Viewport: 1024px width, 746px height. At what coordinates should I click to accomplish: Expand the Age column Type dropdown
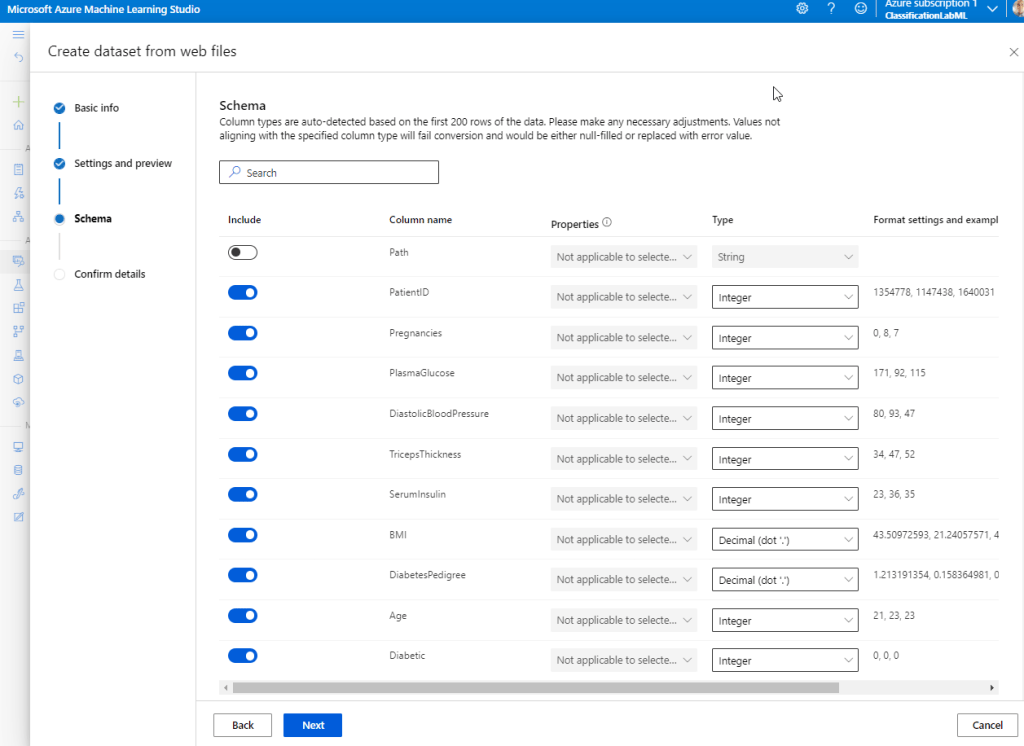[784, 621]
